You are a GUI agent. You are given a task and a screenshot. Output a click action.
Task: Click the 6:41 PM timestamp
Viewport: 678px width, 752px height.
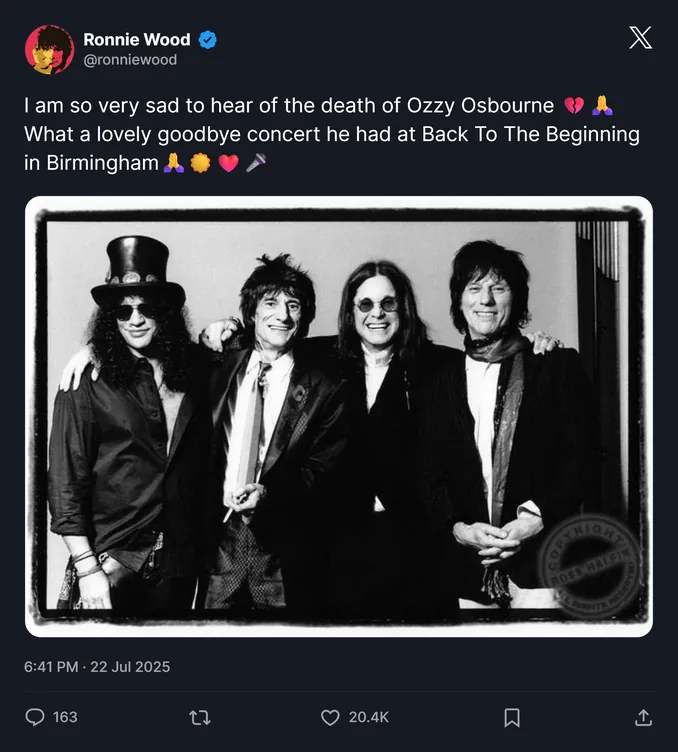(51, 667)
